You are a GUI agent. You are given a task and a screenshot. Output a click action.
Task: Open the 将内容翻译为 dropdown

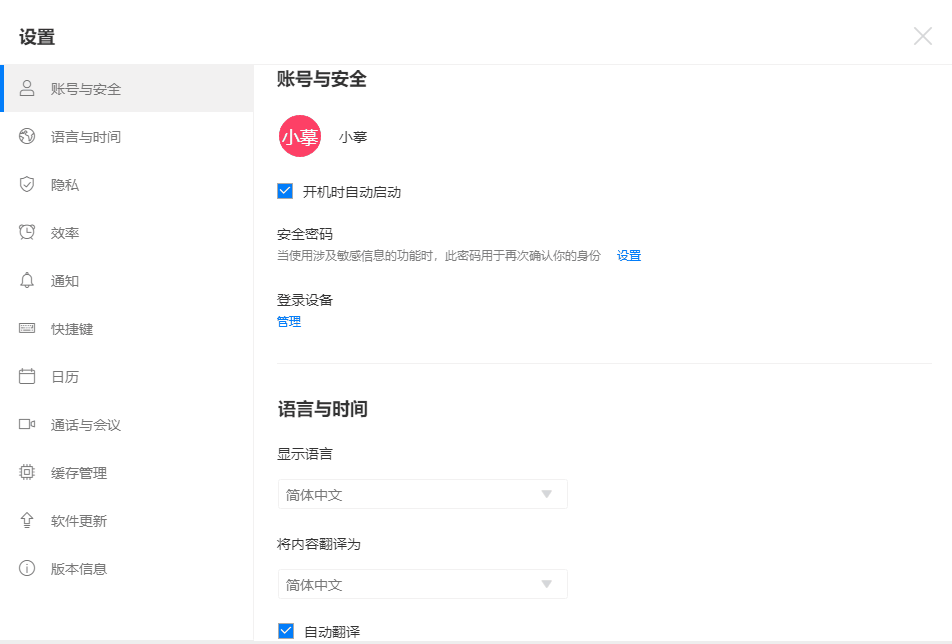422,584
